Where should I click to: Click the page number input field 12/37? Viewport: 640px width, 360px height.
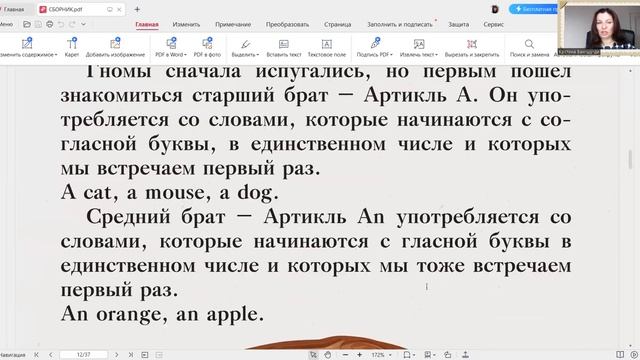click(84, 355)
